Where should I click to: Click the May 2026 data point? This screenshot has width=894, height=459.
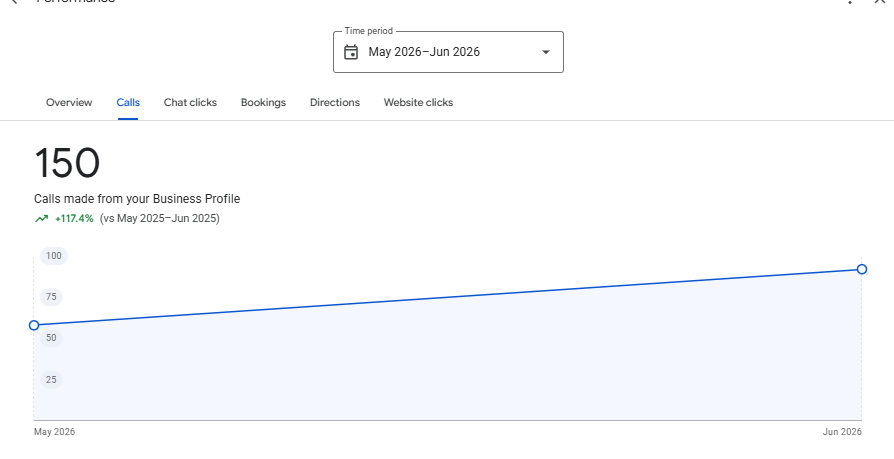[34, 325]
